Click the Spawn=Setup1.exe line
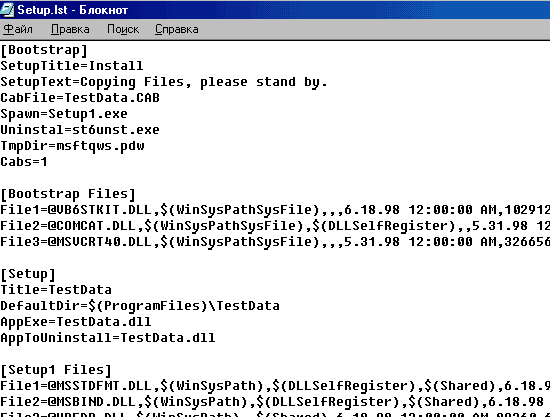 pyautogui.click(x=64, y=114)
